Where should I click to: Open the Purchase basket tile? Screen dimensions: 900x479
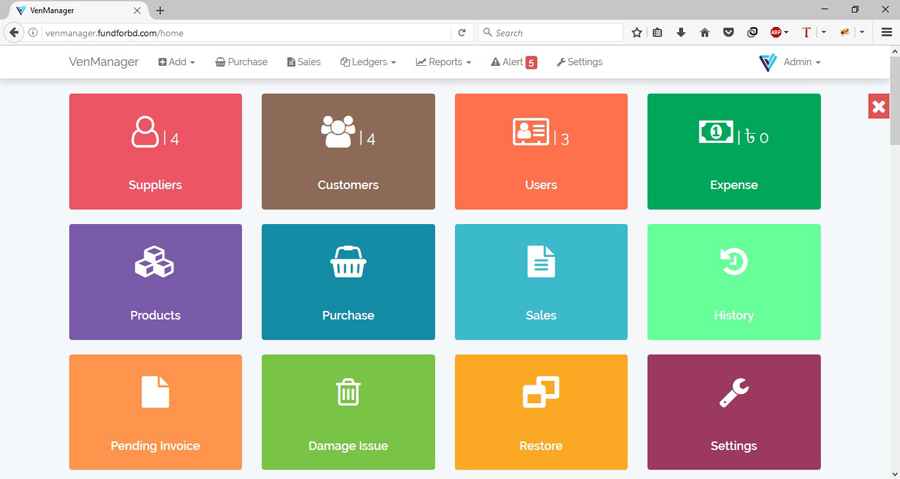pyautogui.click(x=348, y=282)
